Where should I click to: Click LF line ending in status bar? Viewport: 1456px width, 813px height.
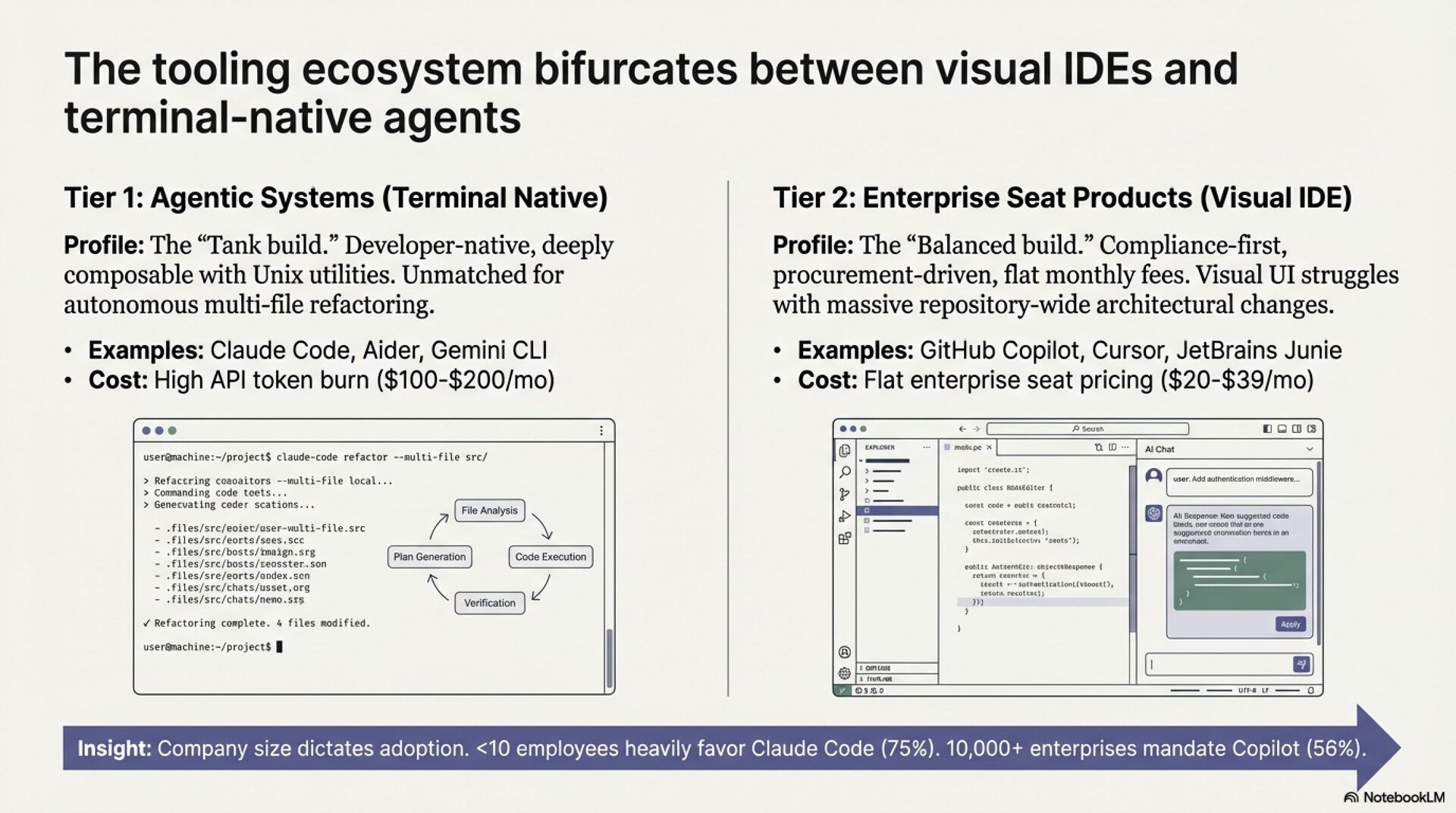[1265, 691]
